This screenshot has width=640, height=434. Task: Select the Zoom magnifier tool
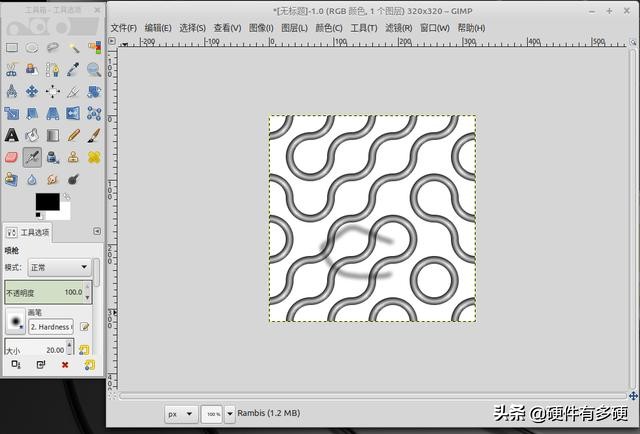[x=94, y=69]
